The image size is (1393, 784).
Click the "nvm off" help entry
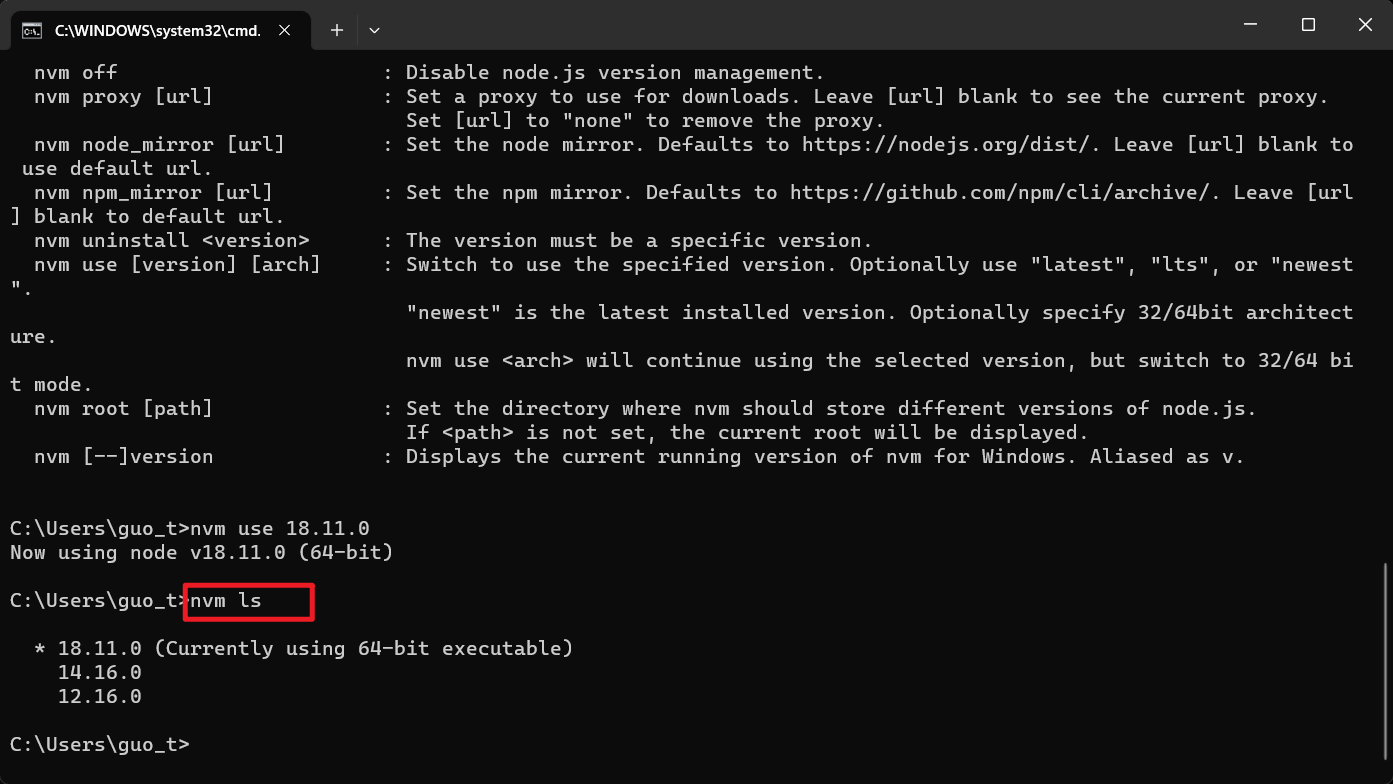(x=75, y=73)
